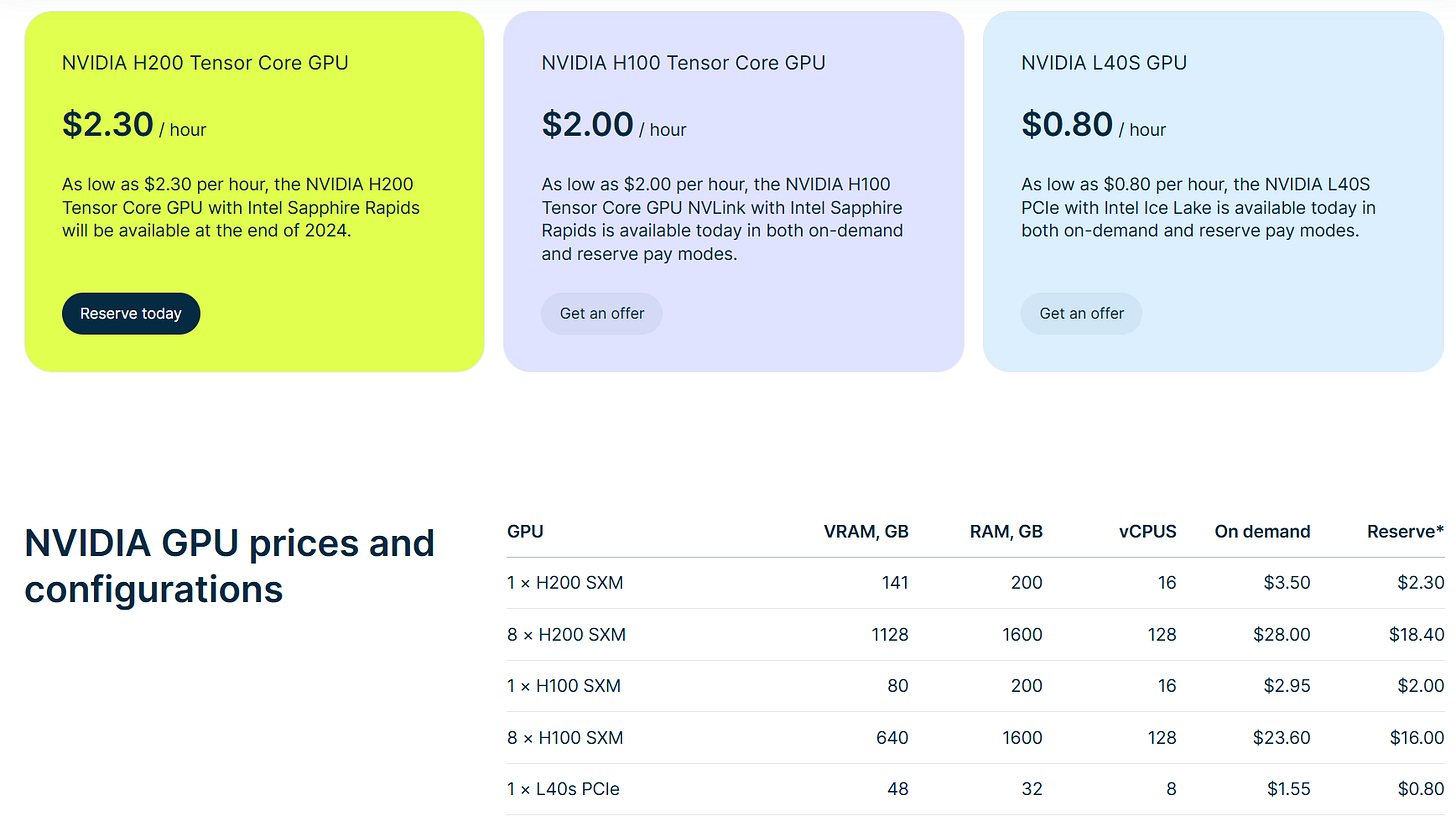
Task: Click the On demand column header
Action: coord(1263,532)
